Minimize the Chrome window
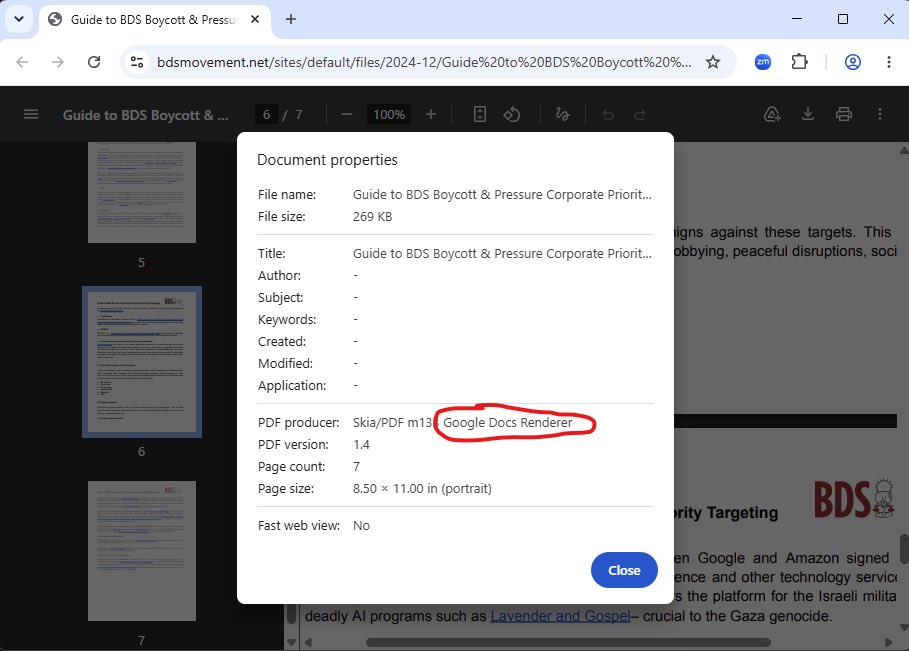This screenshot has width=909, height=651. click(797, 19)
